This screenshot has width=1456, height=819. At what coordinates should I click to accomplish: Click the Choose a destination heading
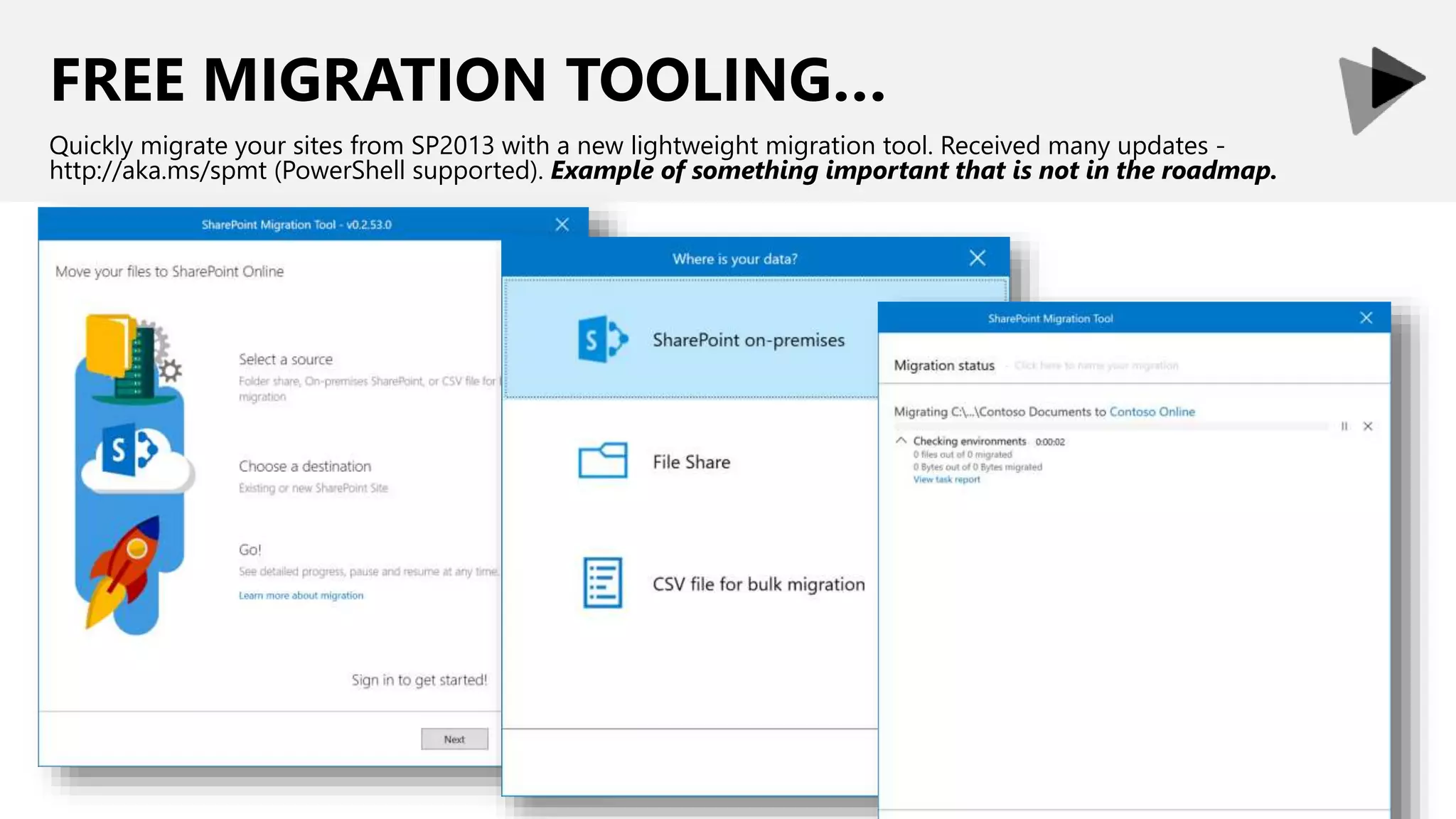(x=305, y=466)
